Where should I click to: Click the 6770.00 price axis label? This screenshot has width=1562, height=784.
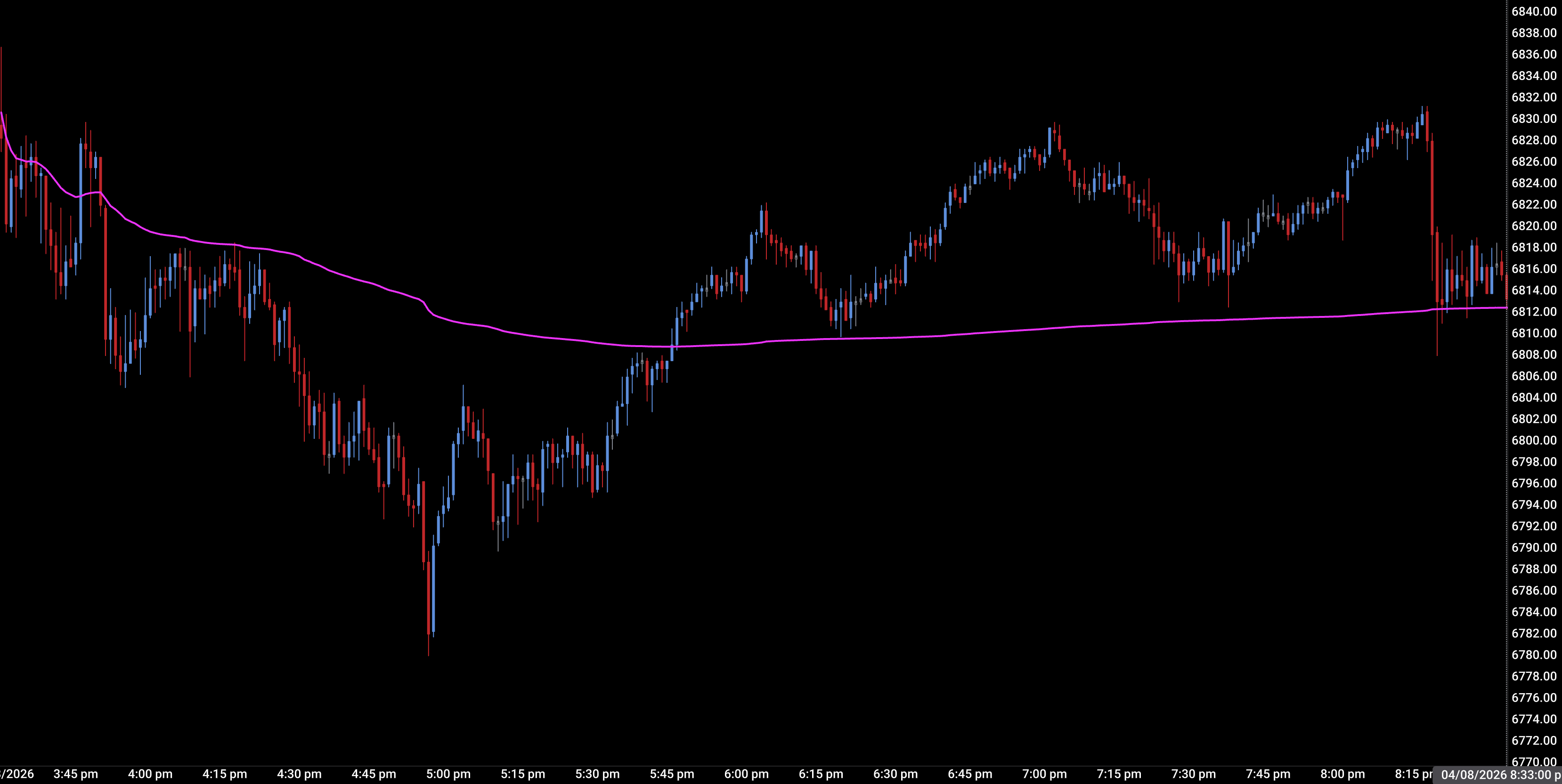click(x=1533, y=761)
